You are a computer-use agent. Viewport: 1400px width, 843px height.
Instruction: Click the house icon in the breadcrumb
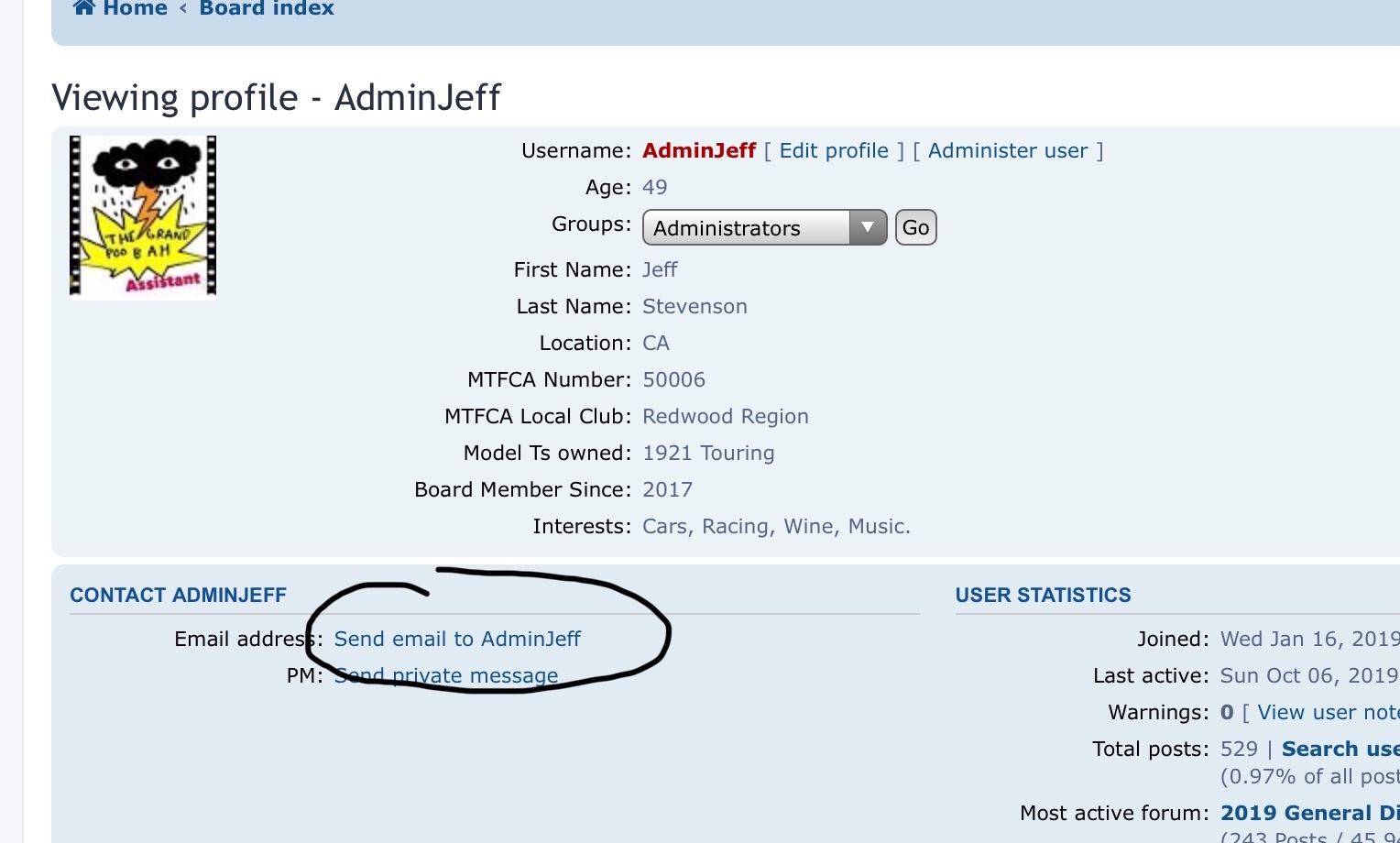(x=84, y=8)
